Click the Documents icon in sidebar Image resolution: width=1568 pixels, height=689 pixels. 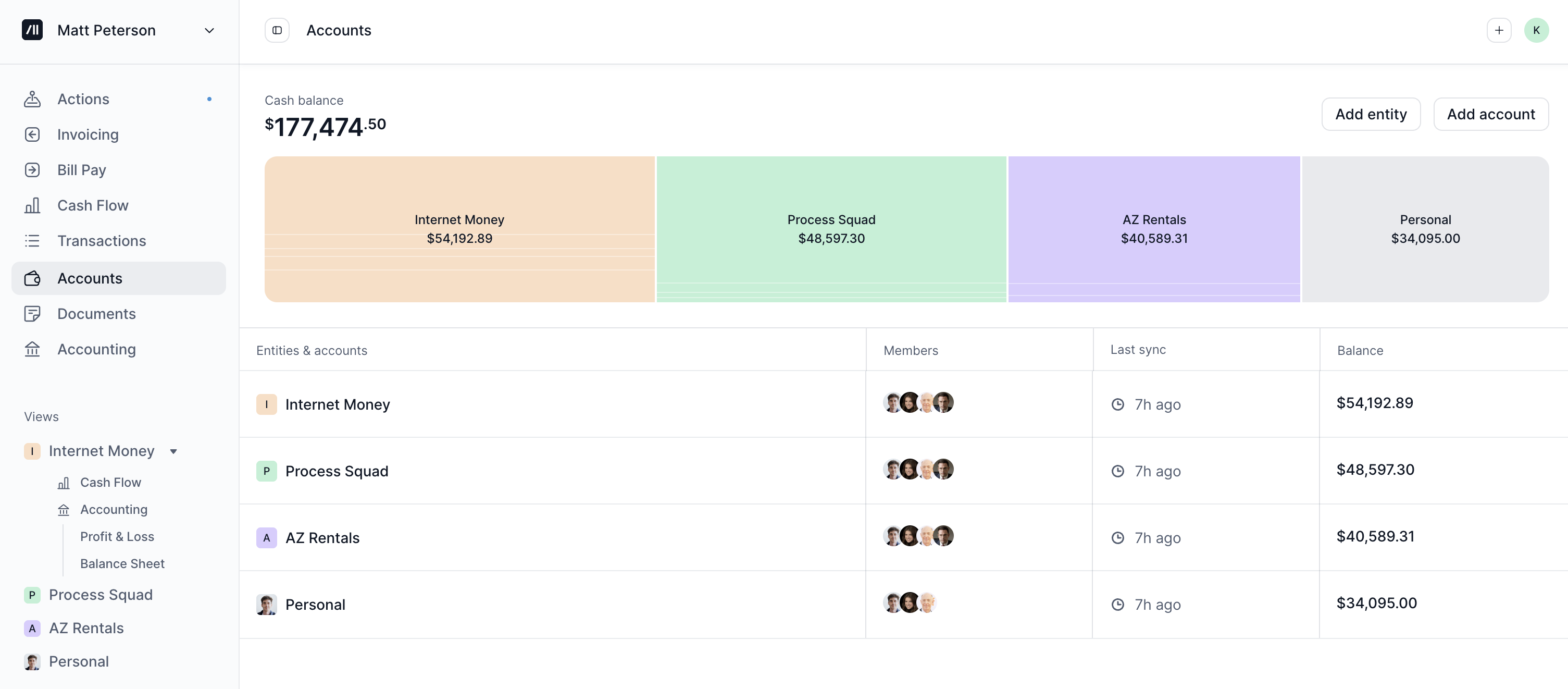click(32, 314)
